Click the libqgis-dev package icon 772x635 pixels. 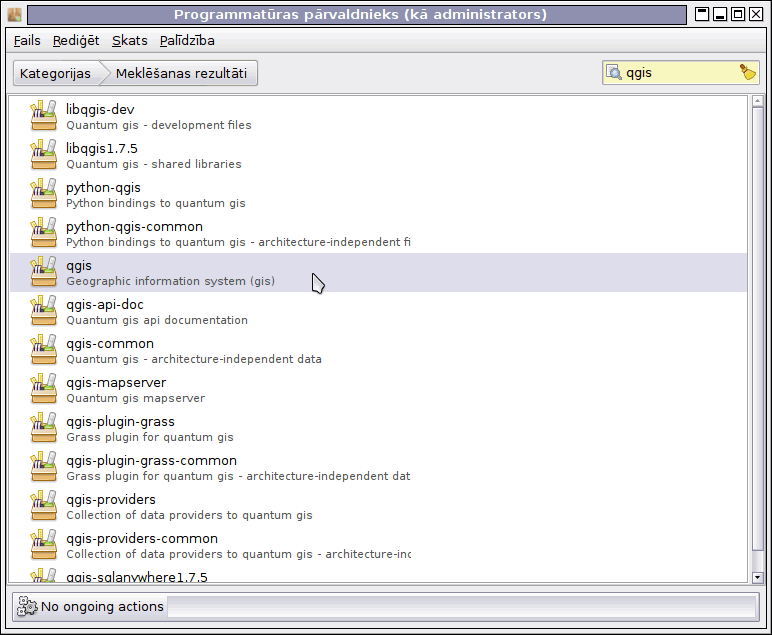(x=43, y=116)
